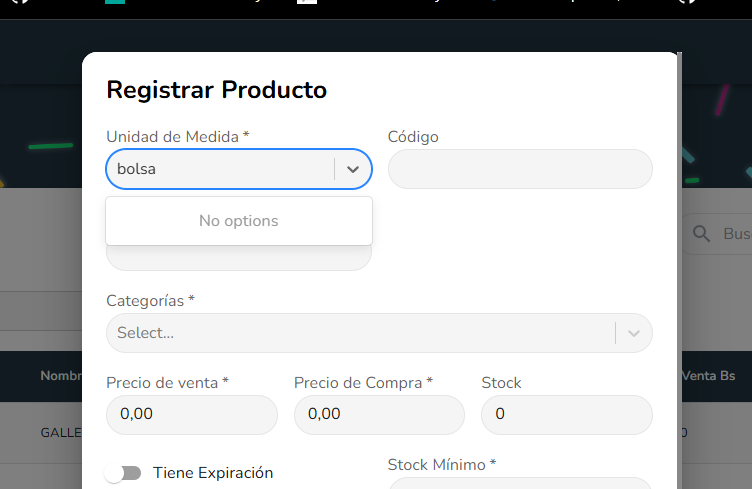Click the search magnifier icon
This screenshot has width=752, height=489.
tap(701, 233)
